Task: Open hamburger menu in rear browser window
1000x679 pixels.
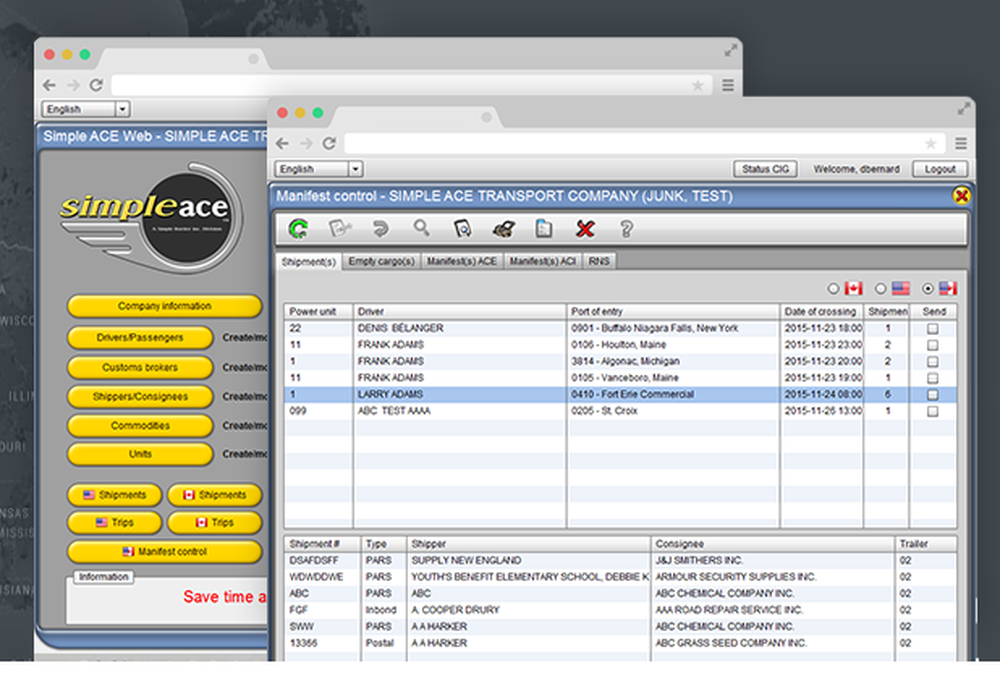Action: [728, 85]
